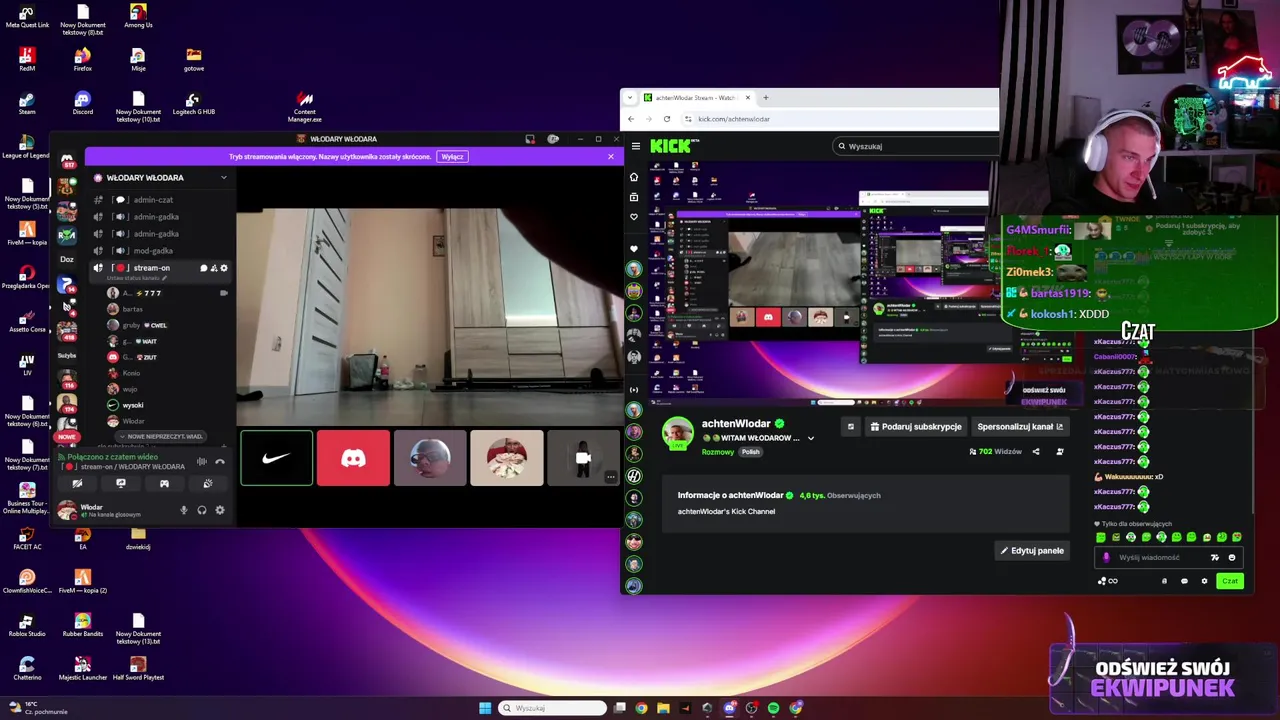
Task: Open the Rozmowy category link
Action: tap(717, 452)
